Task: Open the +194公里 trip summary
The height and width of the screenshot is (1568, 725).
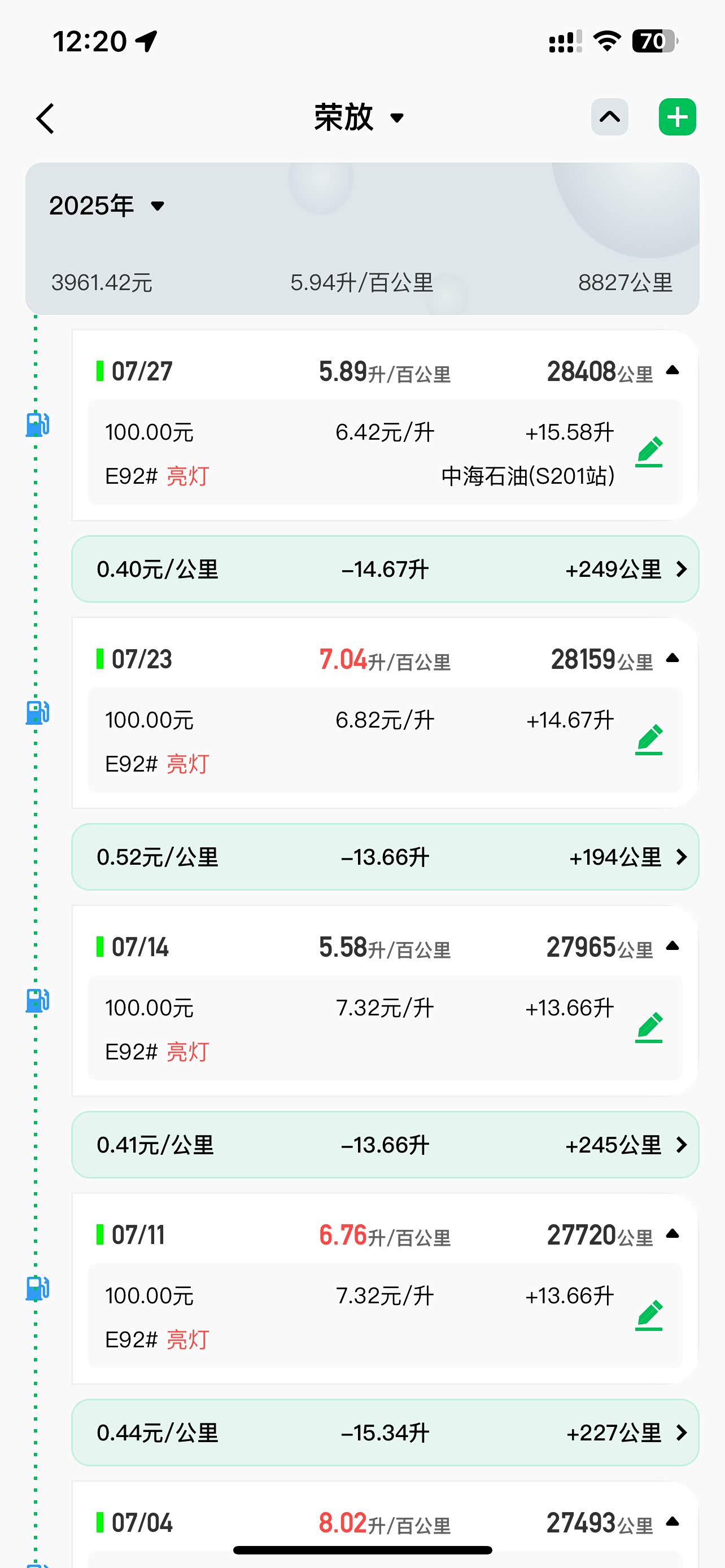Action: point(385,857)
